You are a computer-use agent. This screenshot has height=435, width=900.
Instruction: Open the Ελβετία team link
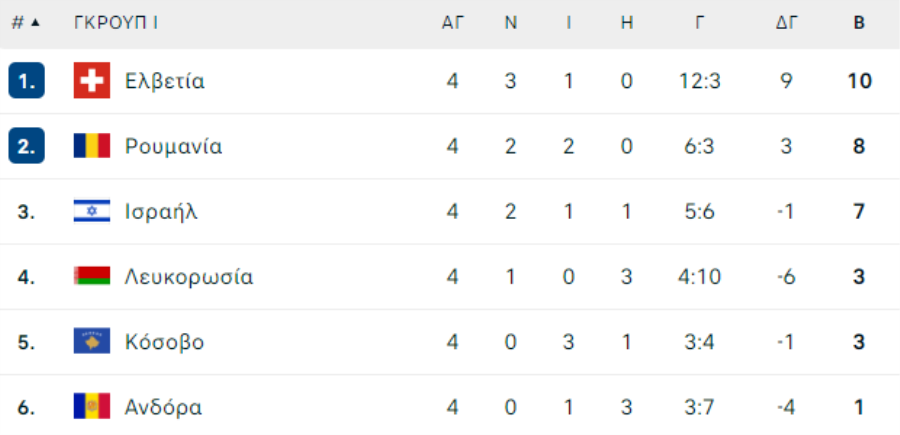pos(165,81)
